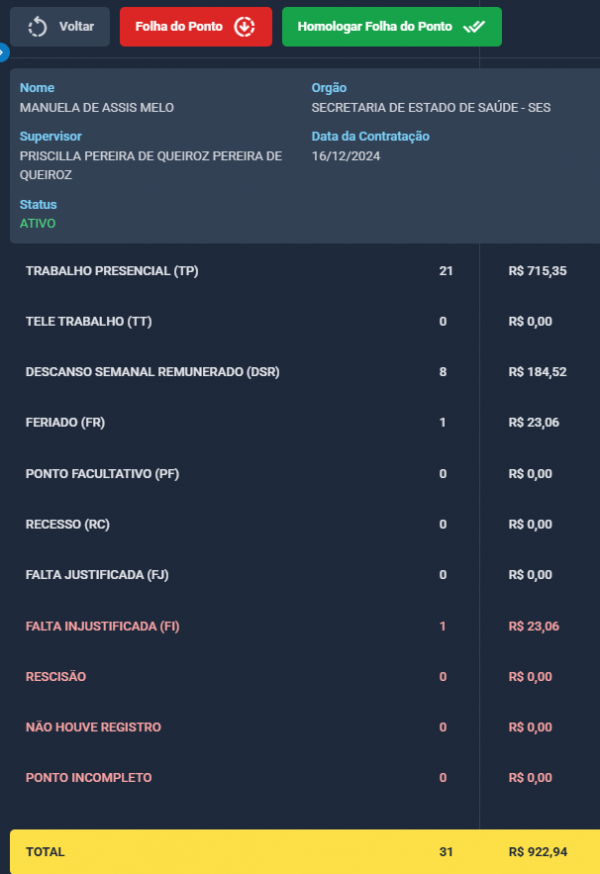Click the Voltar back arrow icon
Image resolution: width=600 pixels, height=874 pixels.
coord(38,27)
